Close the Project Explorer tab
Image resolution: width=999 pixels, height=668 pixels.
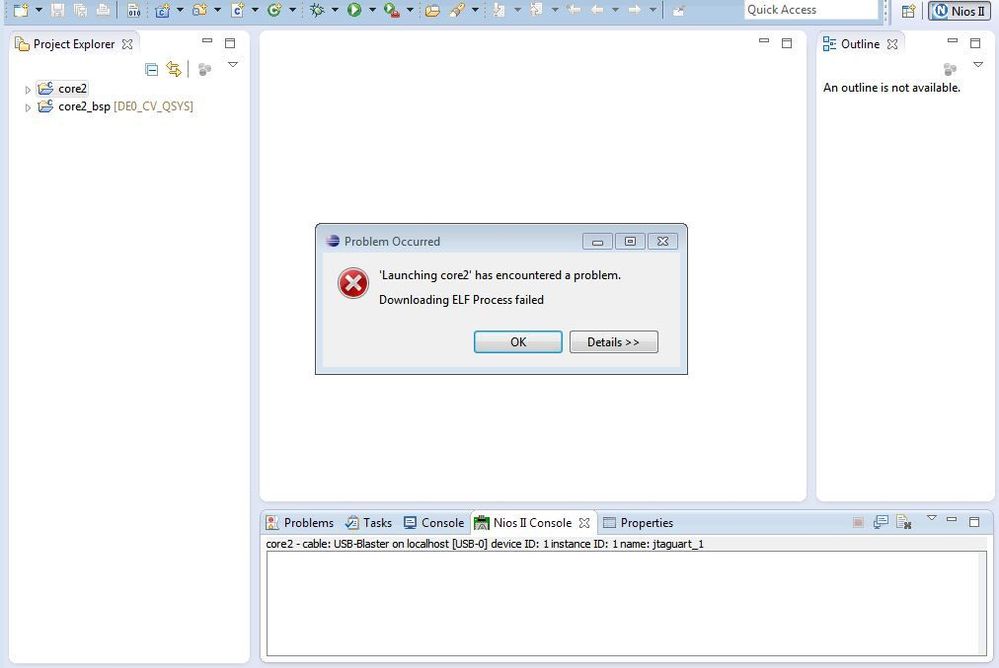(x=127, y=44)
